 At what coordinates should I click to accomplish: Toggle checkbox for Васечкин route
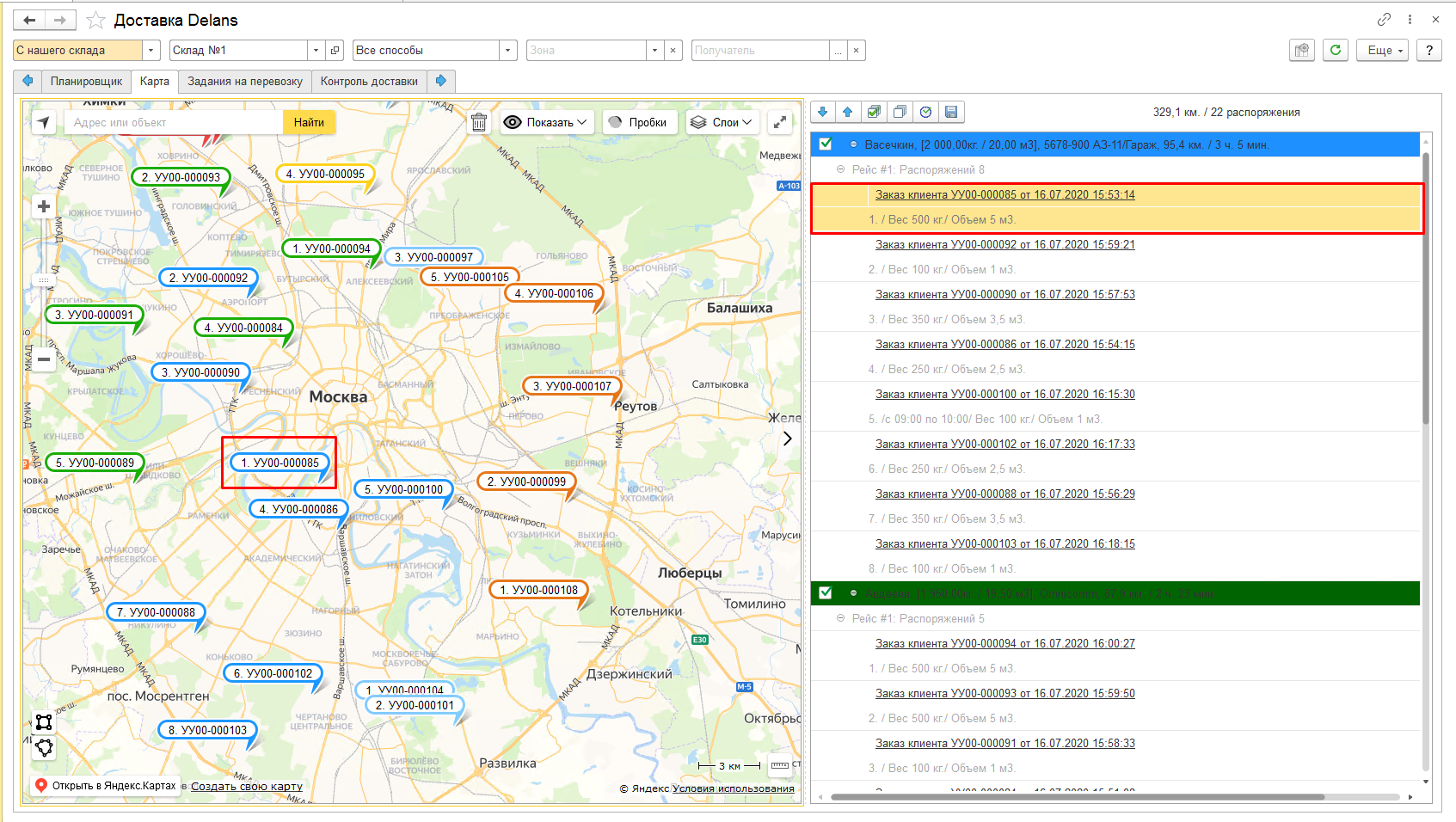click(826, 144)
